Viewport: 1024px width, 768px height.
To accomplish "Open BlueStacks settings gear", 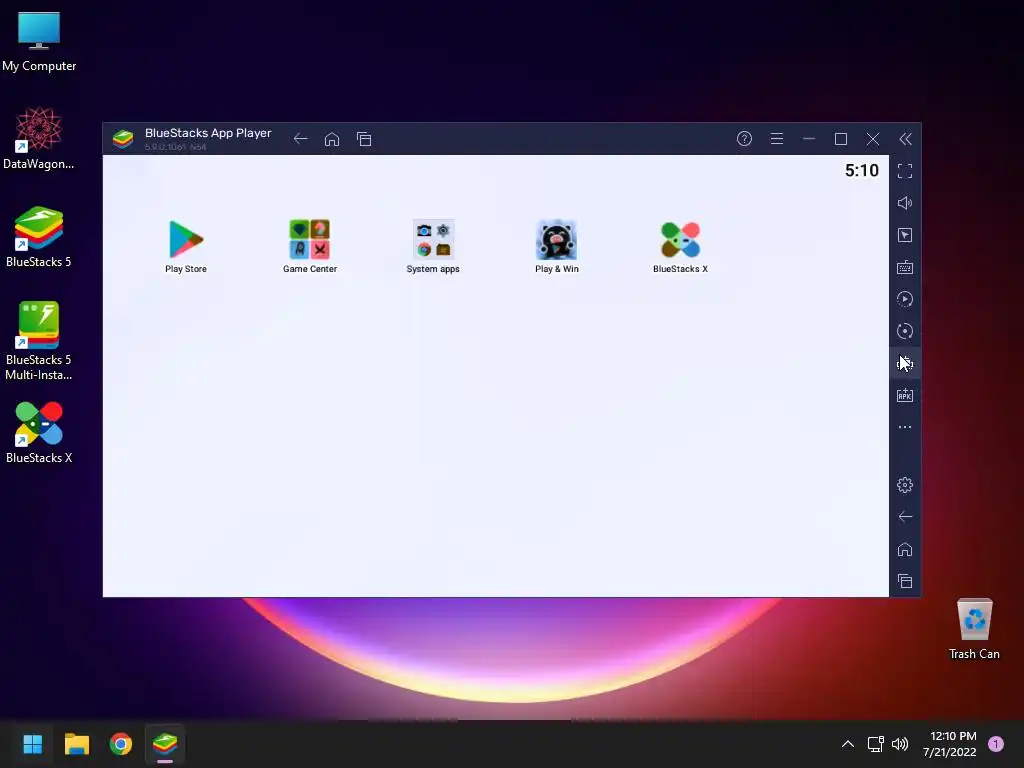I will [x=905, y=485].
